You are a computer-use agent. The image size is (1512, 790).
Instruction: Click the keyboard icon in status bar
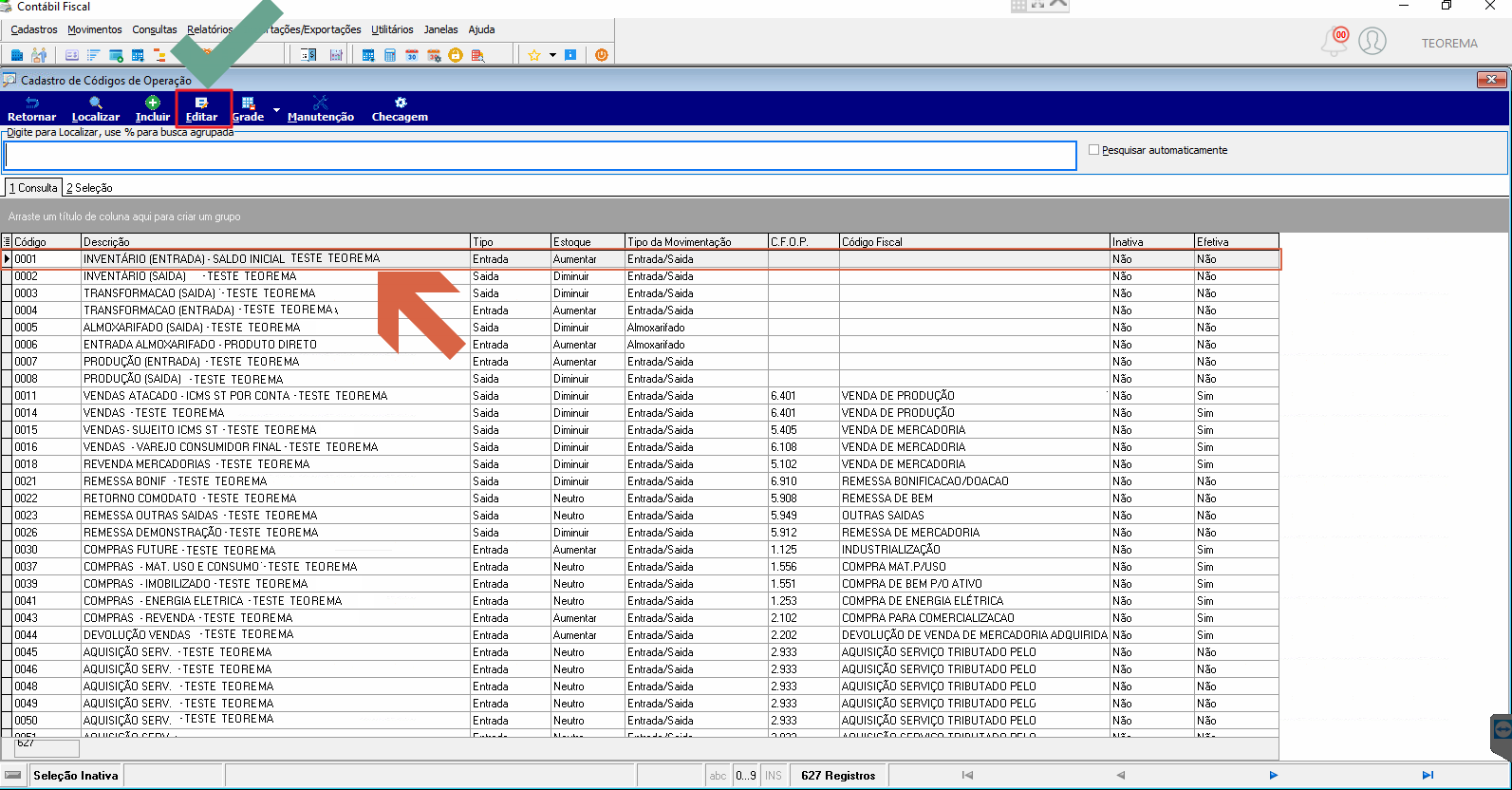13,776
